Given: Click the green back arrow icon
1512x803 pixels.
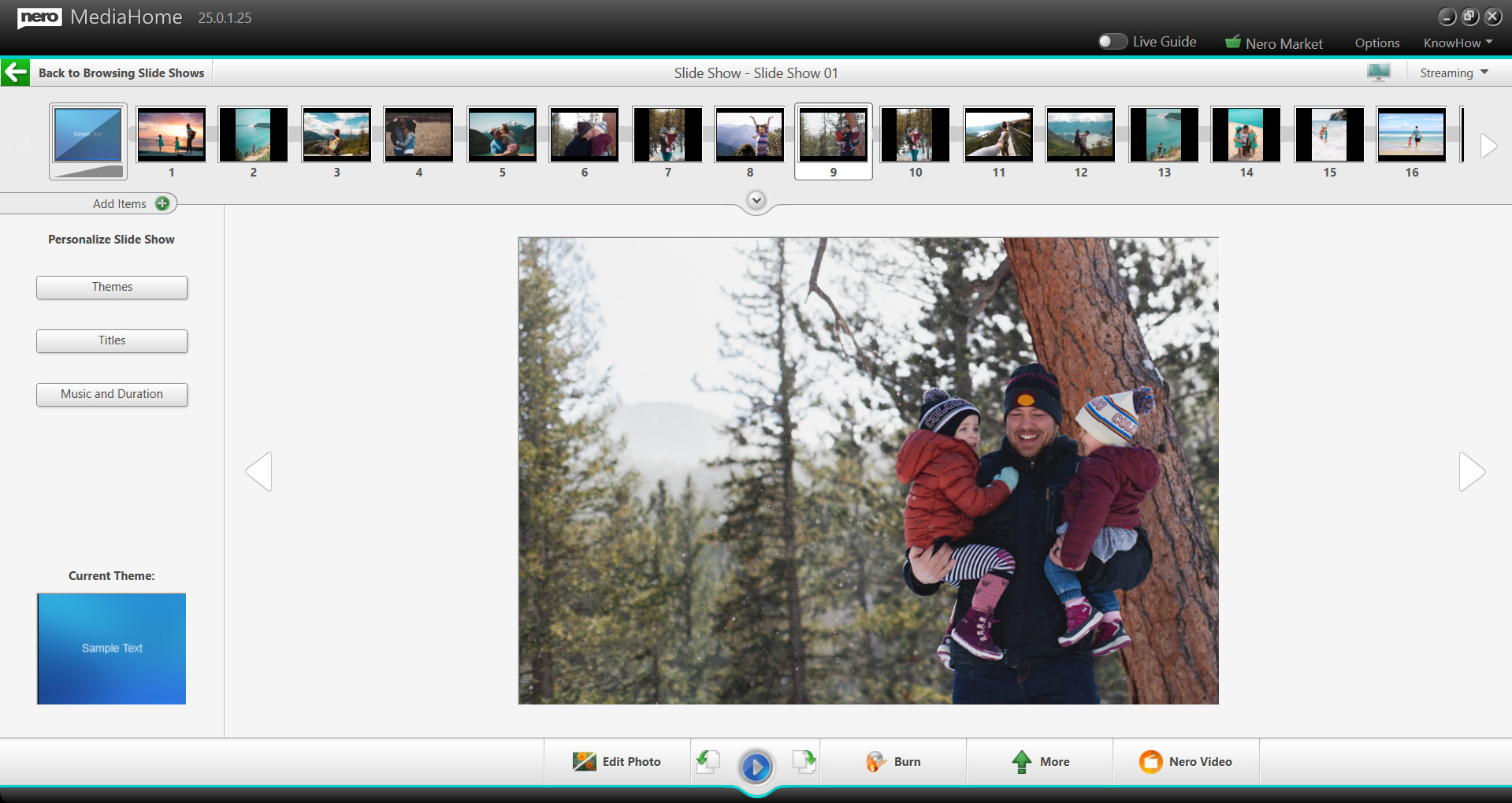Looking at the screenshot, I should pos(16,72).
